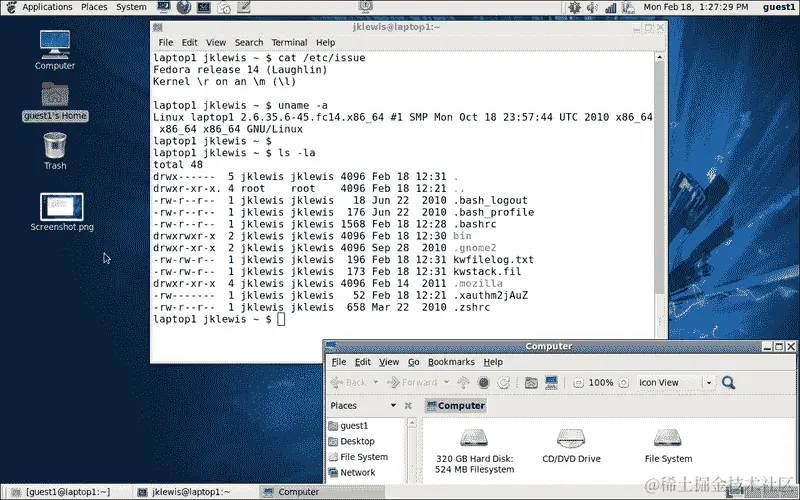Click the '.bash_profile' entry in terminal
The image size is (800, 500).
click(x=493, y=212)
